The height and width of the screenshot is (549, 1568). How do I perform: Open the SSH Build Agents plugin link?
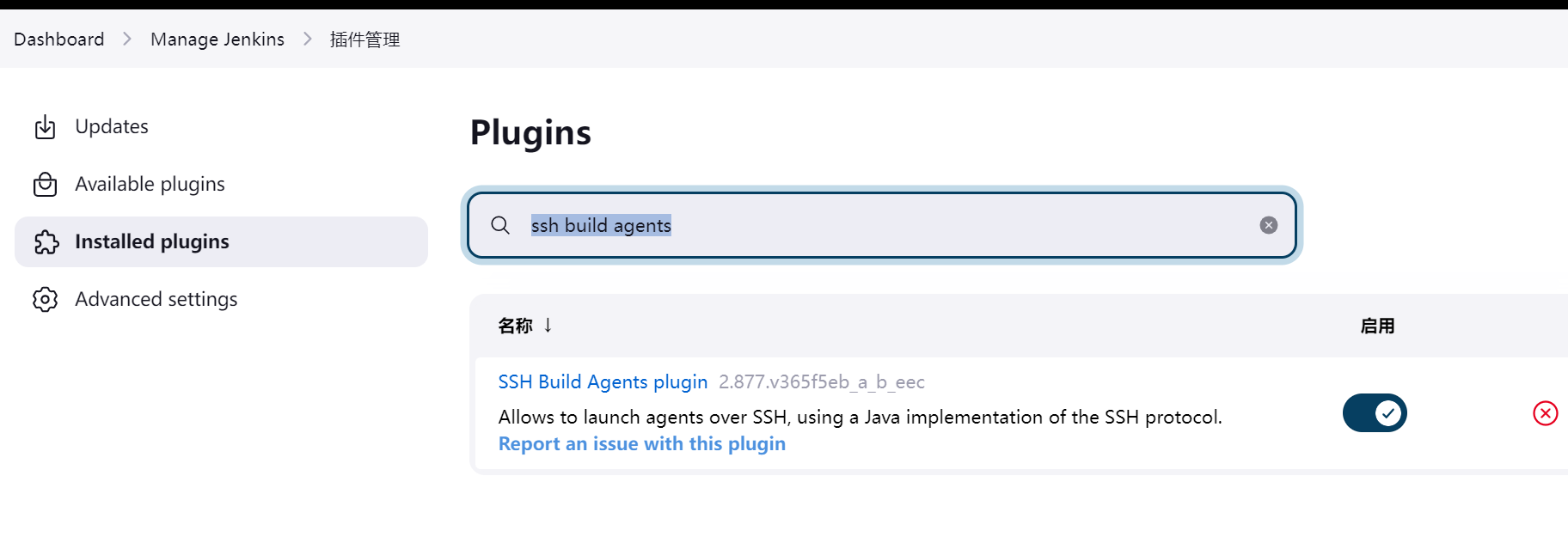click(603, 381)
